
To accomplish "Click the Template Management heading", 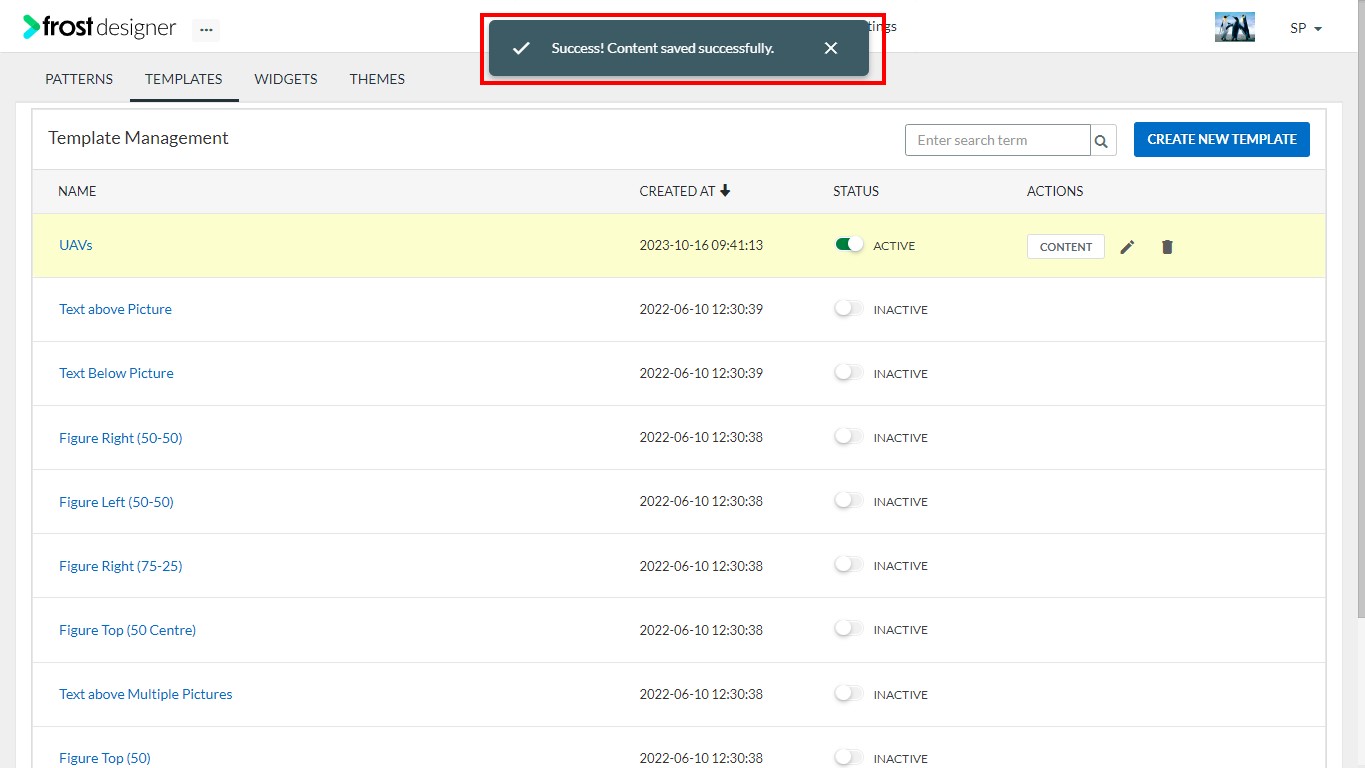I will coord(138,138).
